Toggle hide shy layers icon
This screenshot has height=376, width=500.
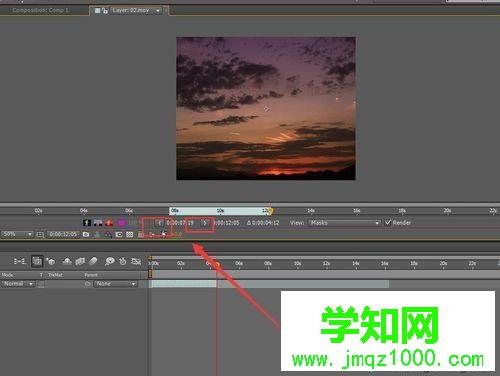coord(67,261)
